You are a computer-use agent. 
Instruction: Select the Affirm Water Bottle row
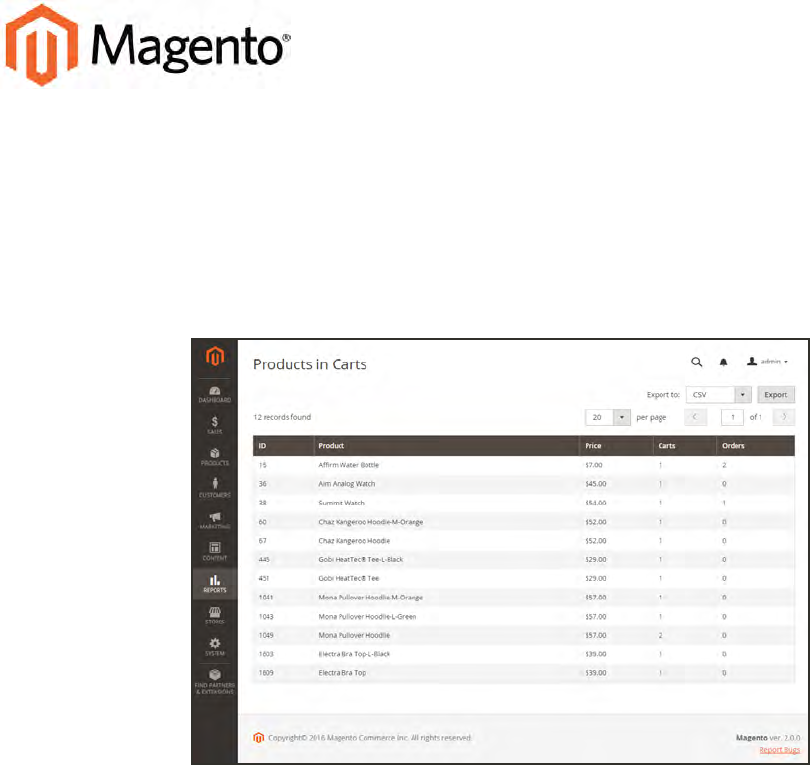click(x=523, y=465)
